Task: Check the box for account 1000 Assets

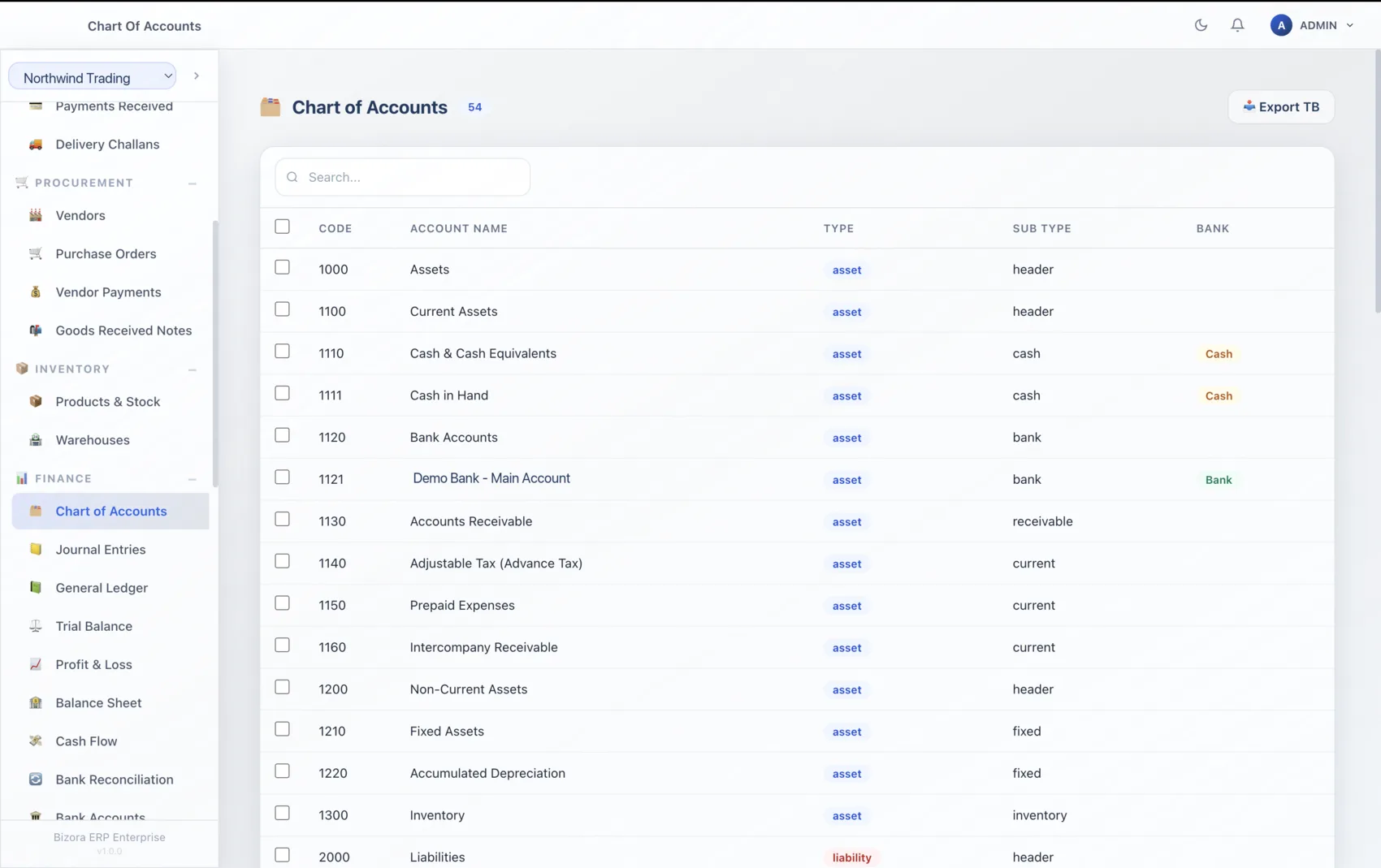Action: click(x=282, y=267)
